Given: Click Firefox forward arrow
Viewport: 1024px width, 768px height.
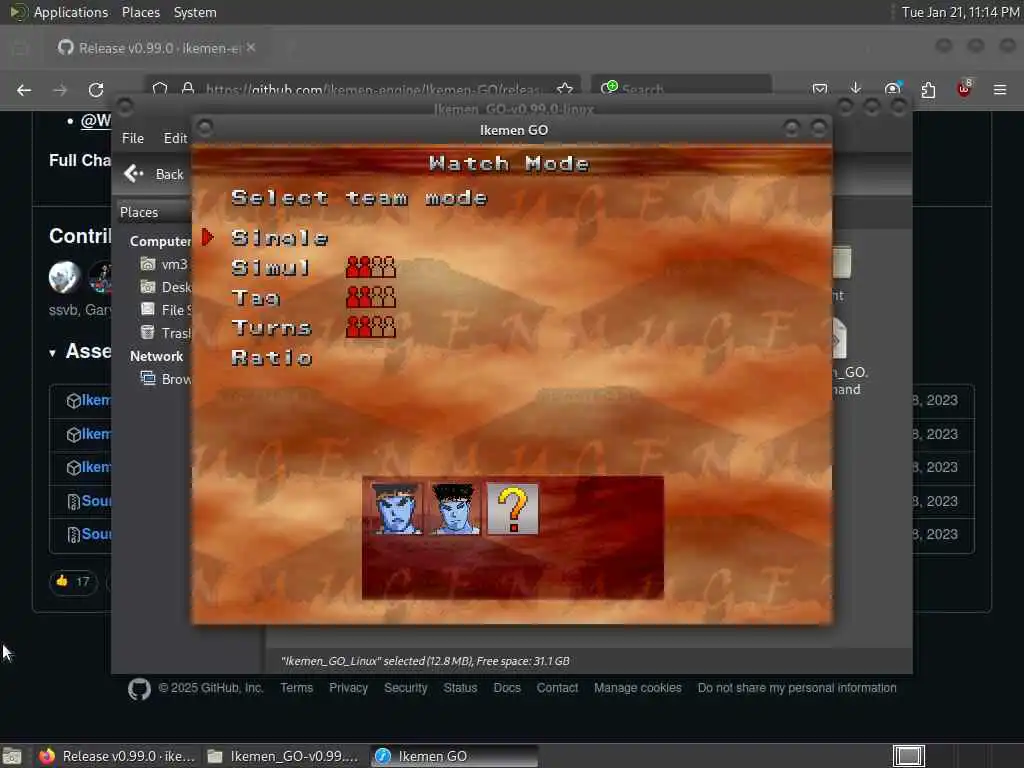Looking at the screenshot, I should coord(60,90).
